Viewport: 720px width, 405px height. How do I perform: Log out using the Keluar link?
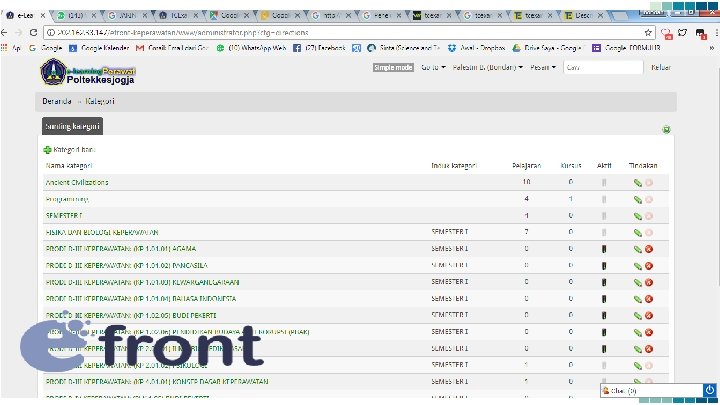(x=661, y=68)
